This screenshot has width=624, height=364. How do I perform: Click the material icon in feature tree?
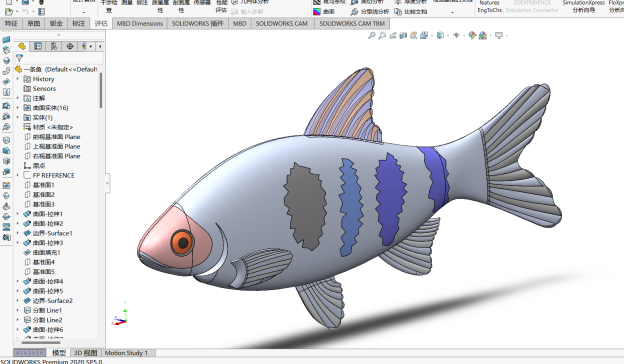[27, 127]
